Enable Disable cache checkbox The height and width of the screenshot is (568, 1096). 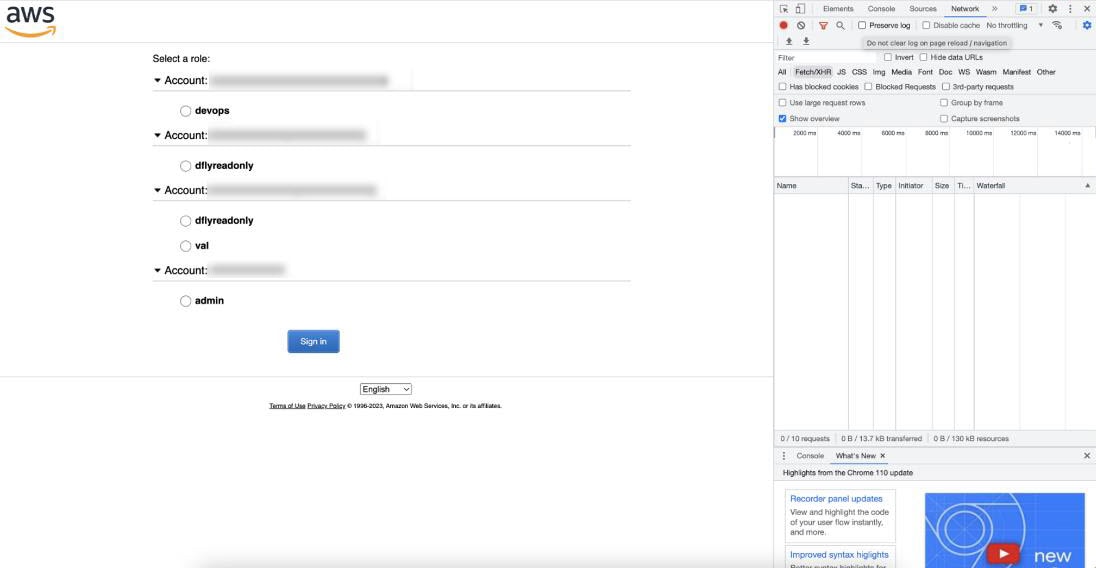point(926,25)
